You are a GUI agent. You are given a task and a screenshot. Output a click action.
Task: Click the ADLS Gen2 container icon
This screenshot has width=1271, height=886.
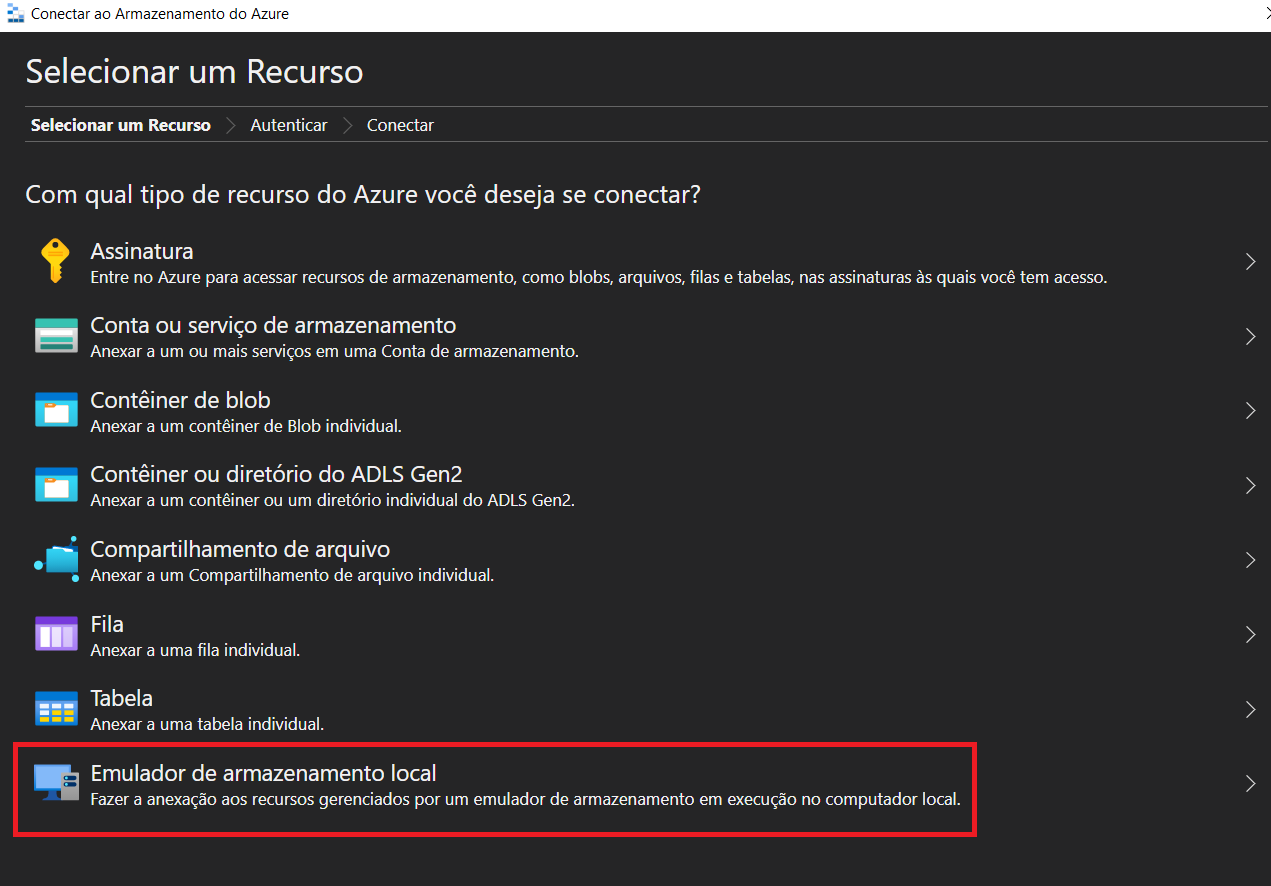(x=55, y=485)
